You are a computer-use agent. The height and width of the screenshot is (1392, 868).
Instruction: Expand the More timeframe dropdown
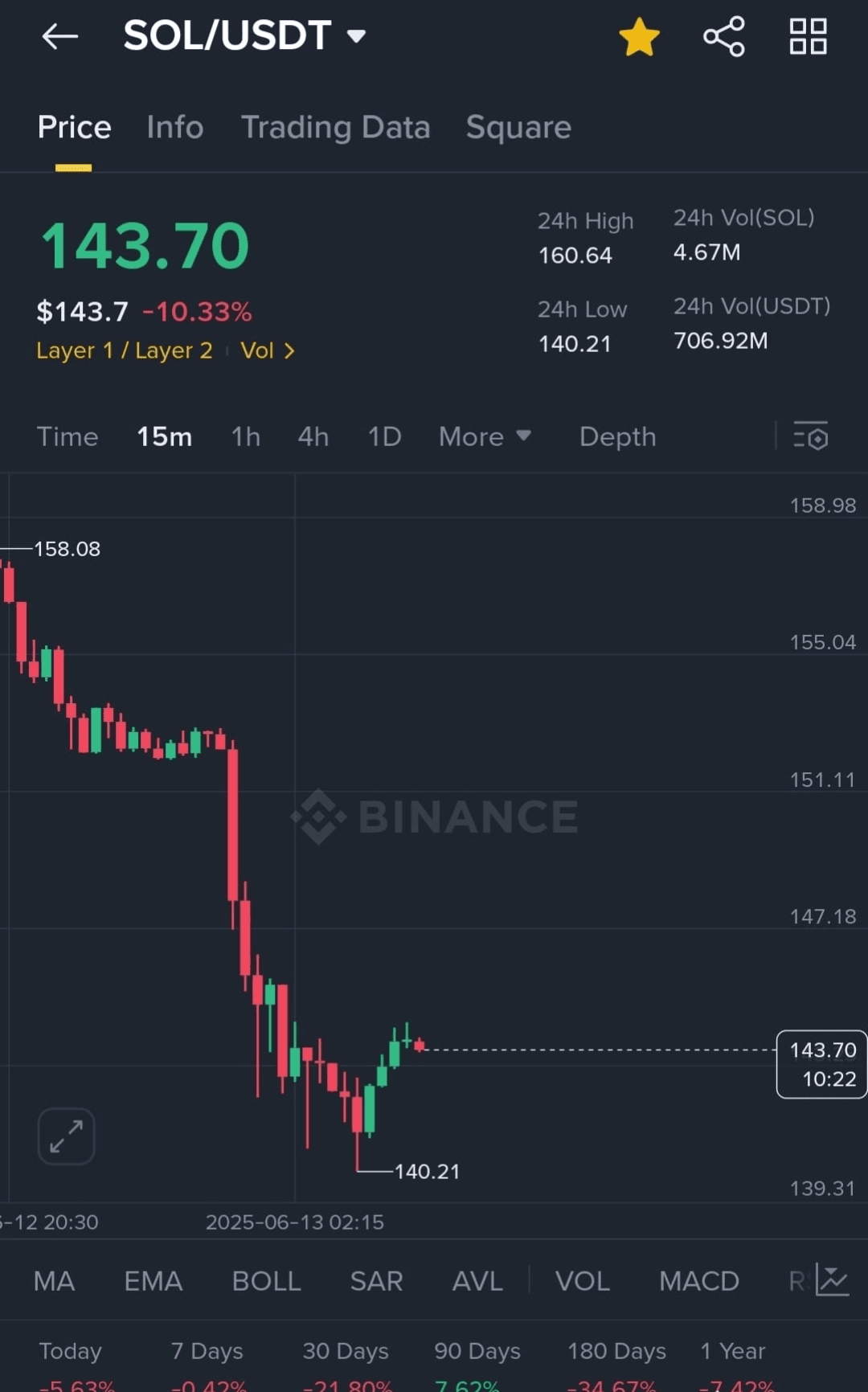[x=485, y=436]
